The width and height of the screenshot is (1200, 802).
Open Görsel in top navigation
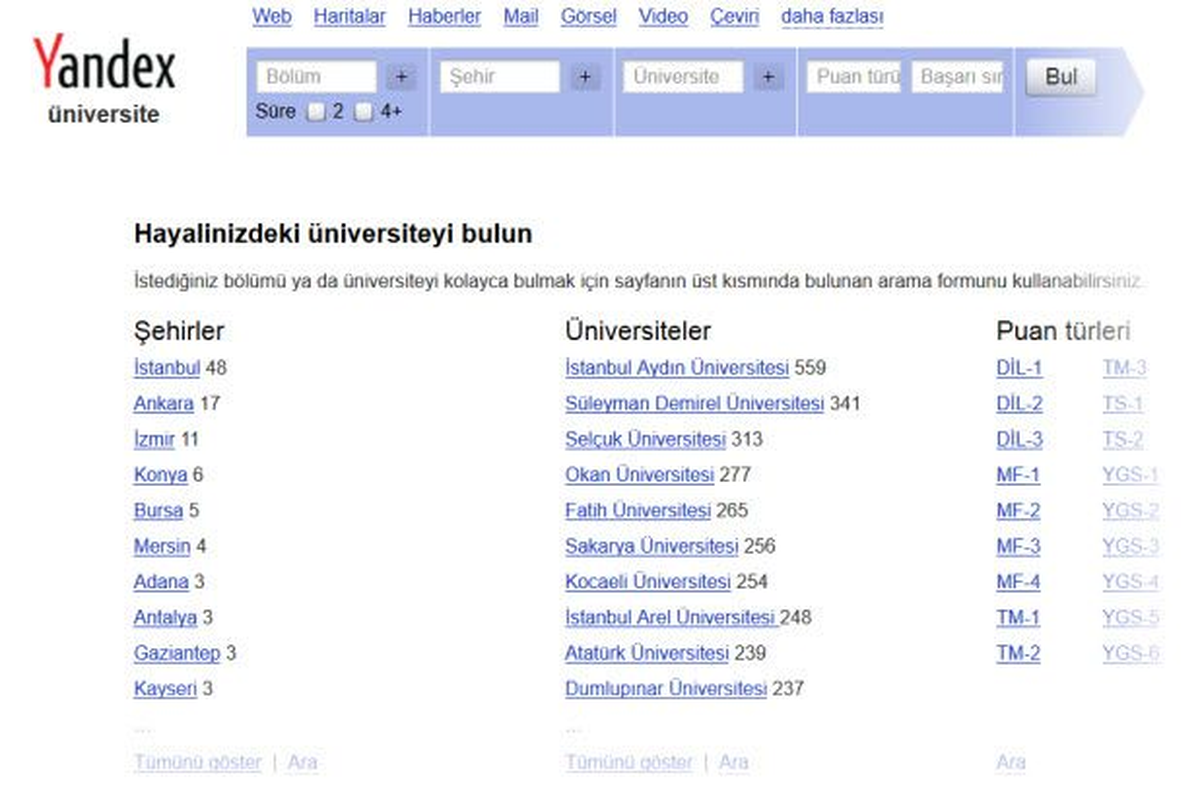[589, 17]
